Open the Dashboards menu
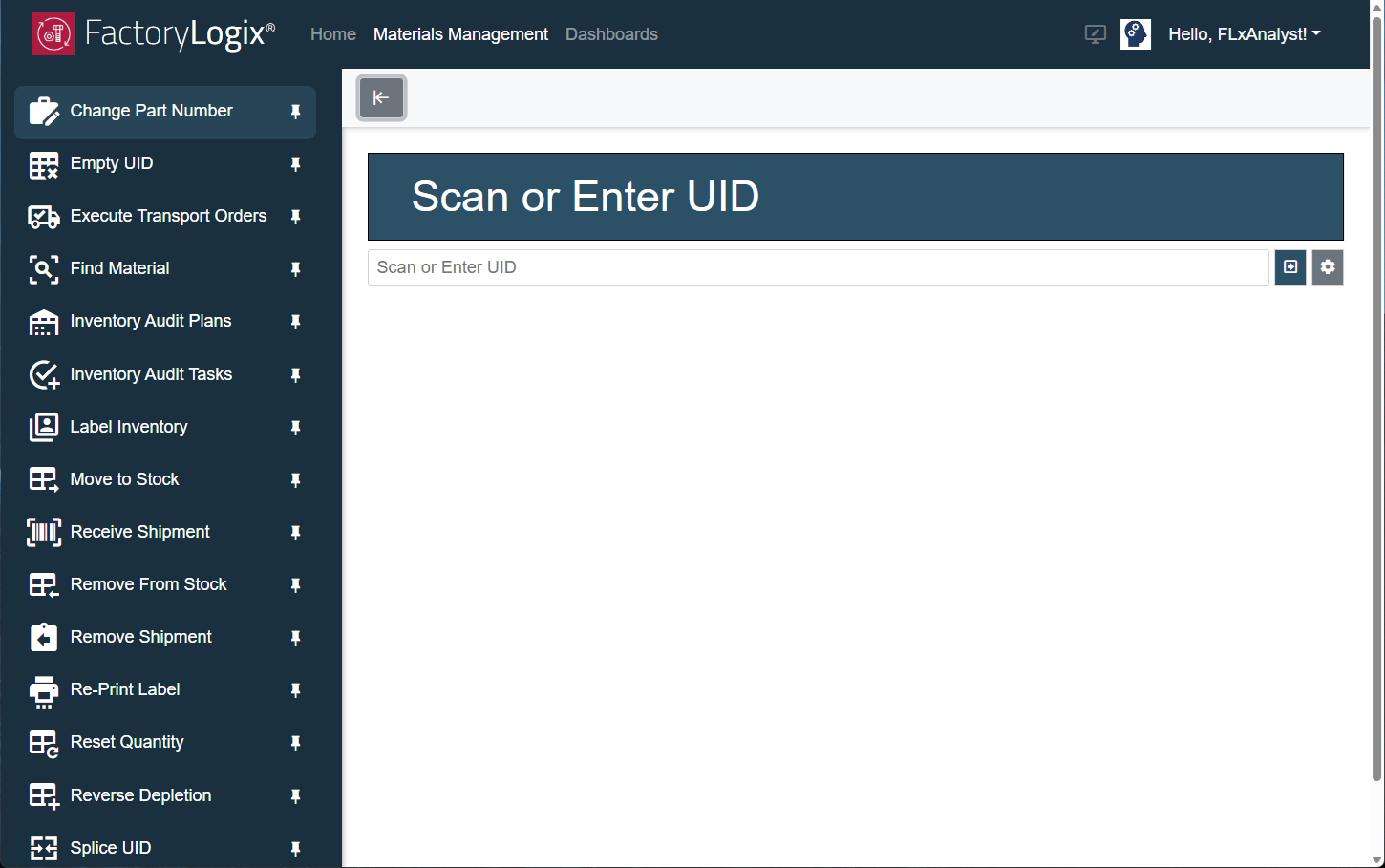 611,33
